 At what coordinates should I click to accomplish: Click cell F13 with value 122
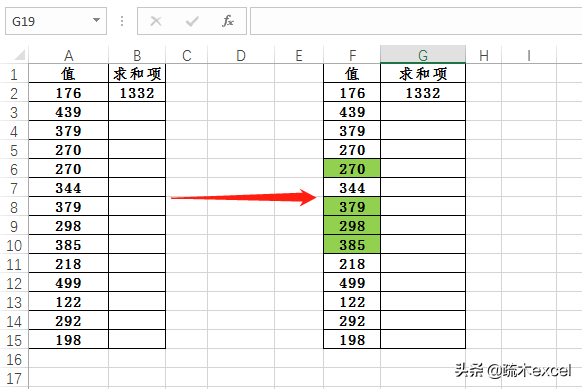coord(352,302)
